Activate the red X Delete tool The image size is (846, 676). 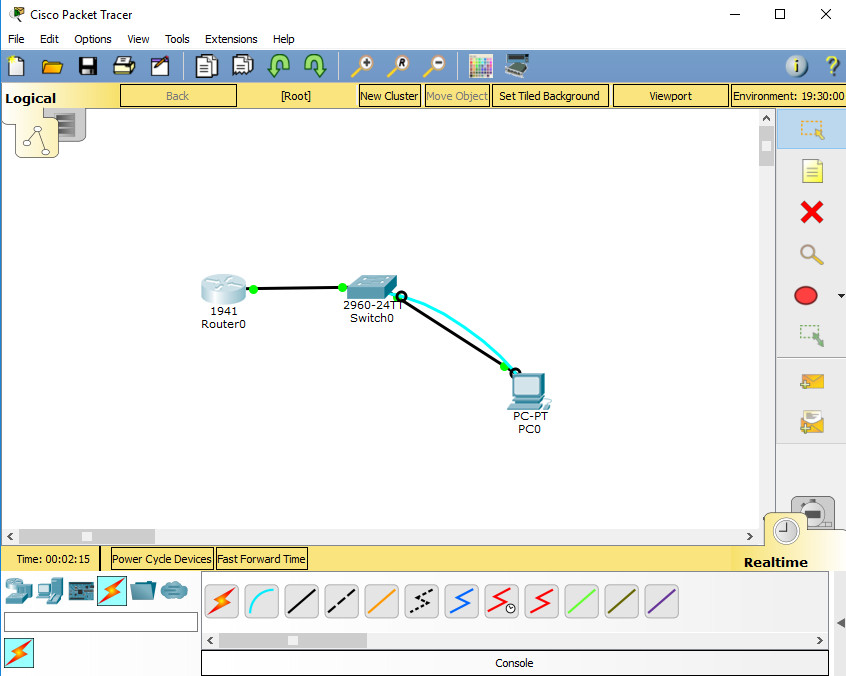[812, 212]
